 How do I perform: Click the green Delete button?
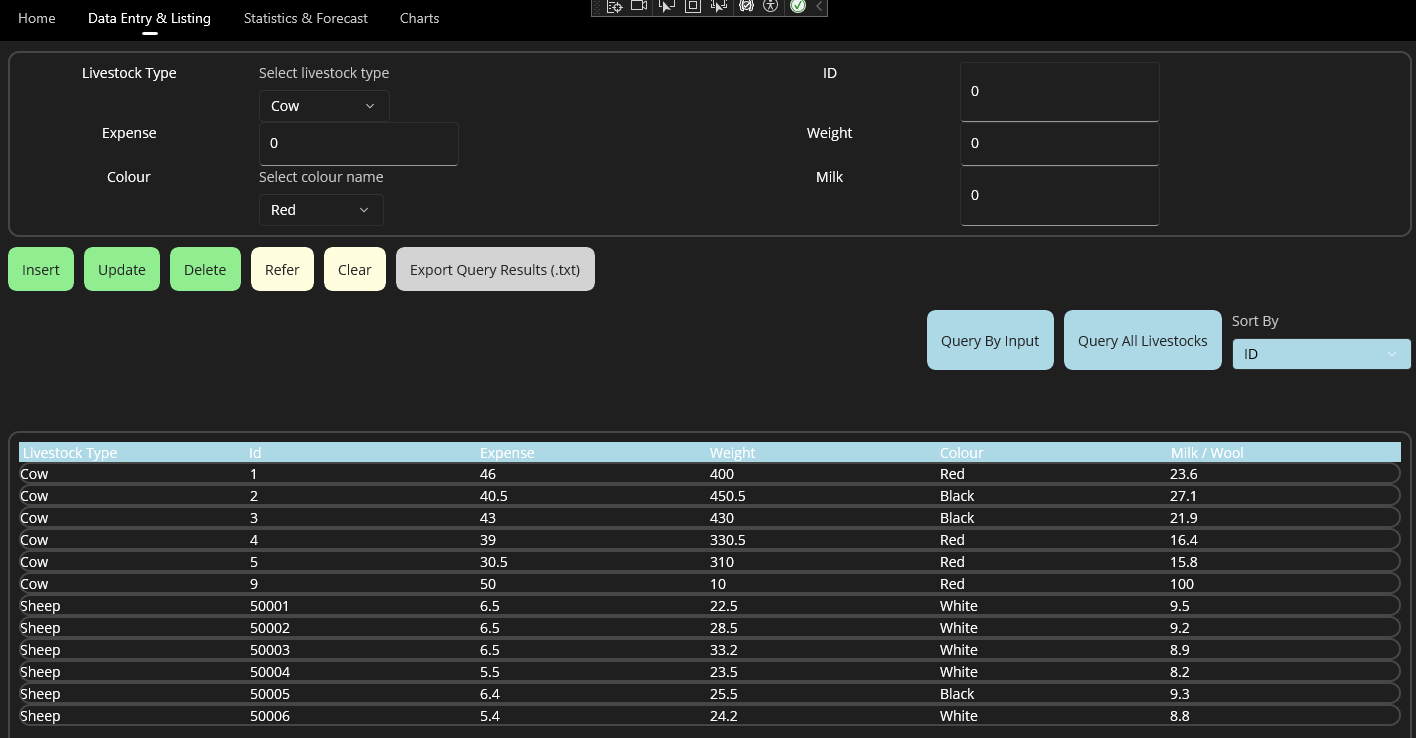205,269
